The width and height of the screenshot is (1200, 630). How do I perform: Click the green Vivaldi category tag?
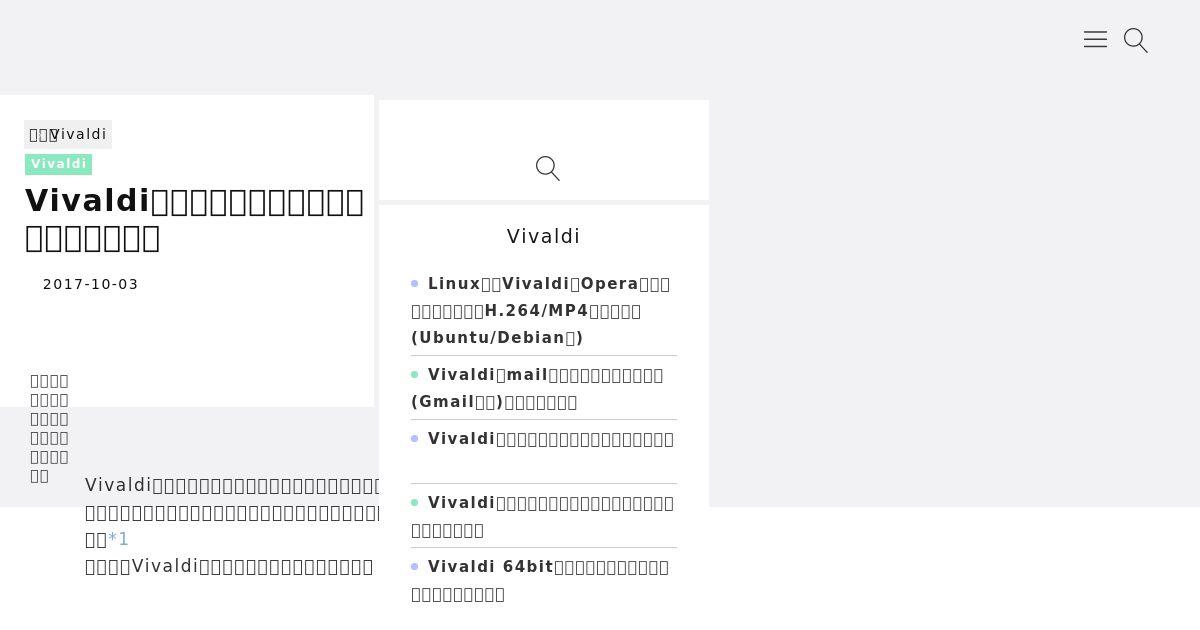(x=59, y=164)
